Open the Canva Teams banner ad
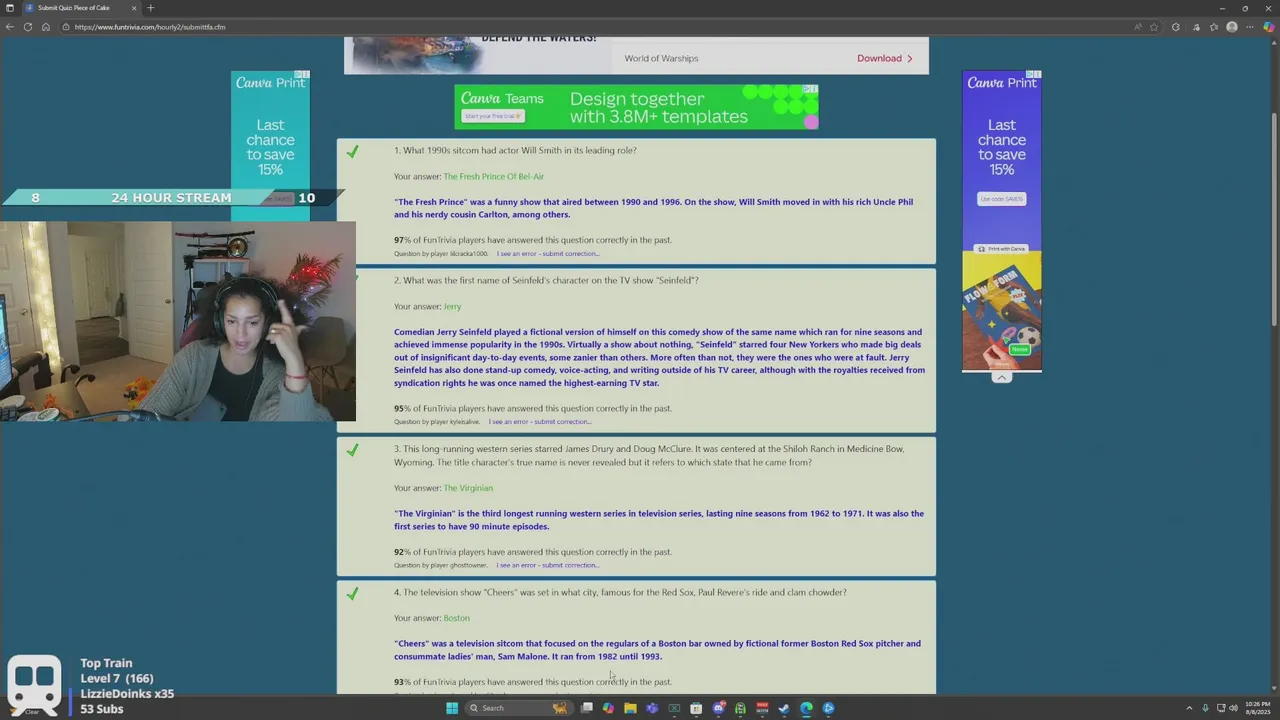 click(x=636, y=107)
